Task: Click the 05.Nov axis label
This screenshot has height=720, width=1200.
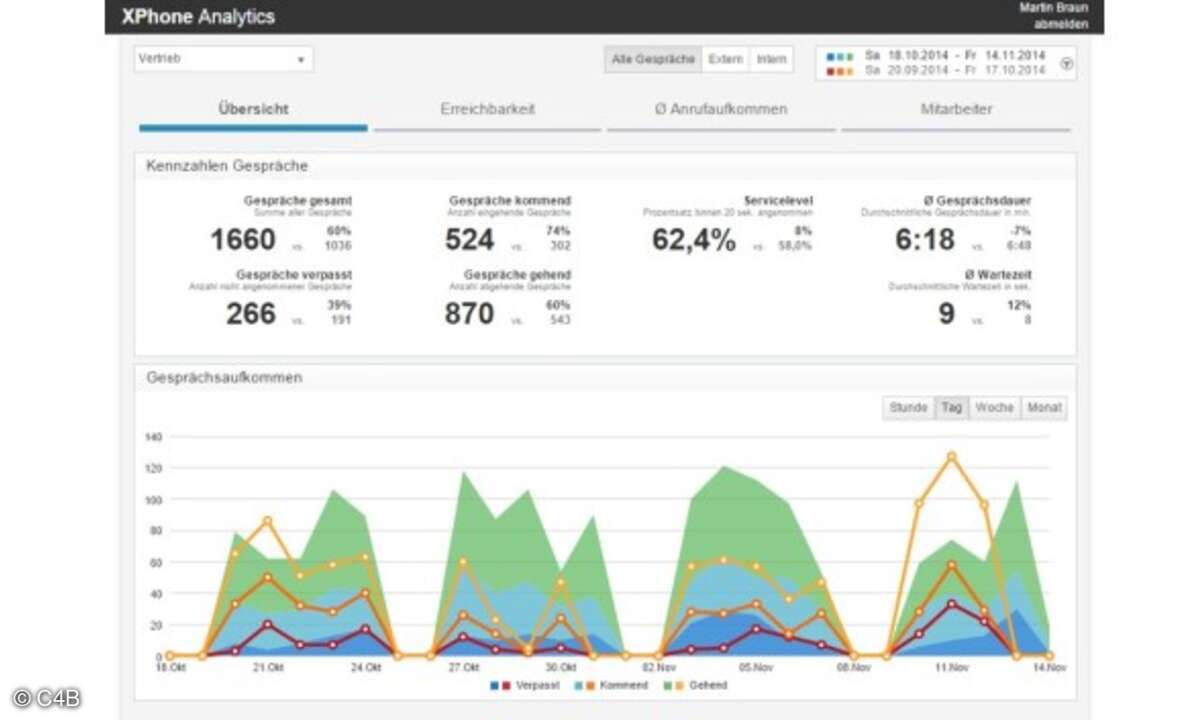Action: click(x=756, y=666)
